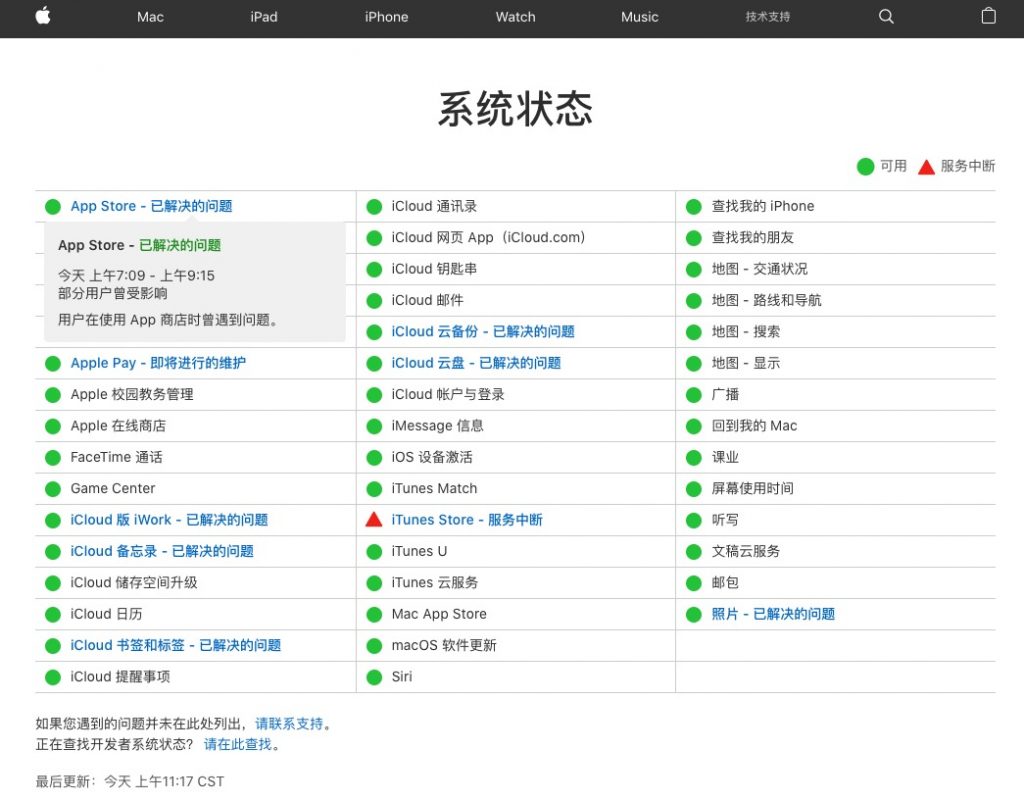Screen dimensions: 1024x801
Task: Click the Apple logo icon
Action: pyautogui.click(x=43, y=16)
